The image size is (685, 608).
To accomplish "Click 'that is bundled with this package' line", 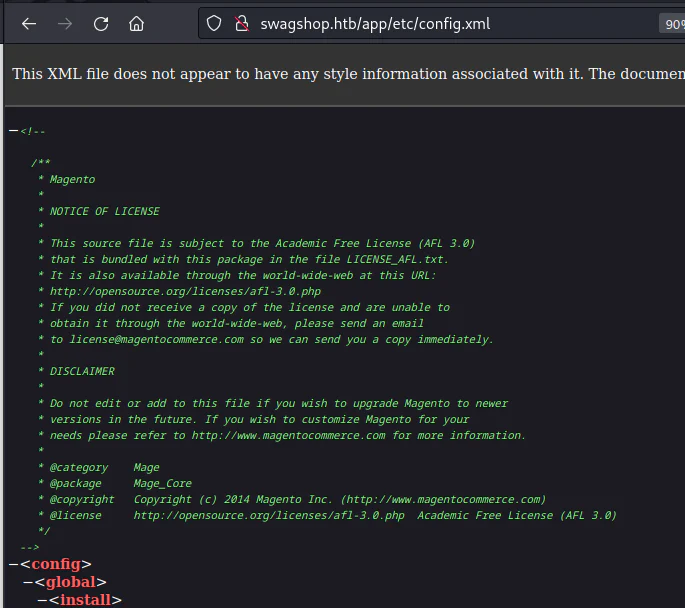I will pos(243,259).
